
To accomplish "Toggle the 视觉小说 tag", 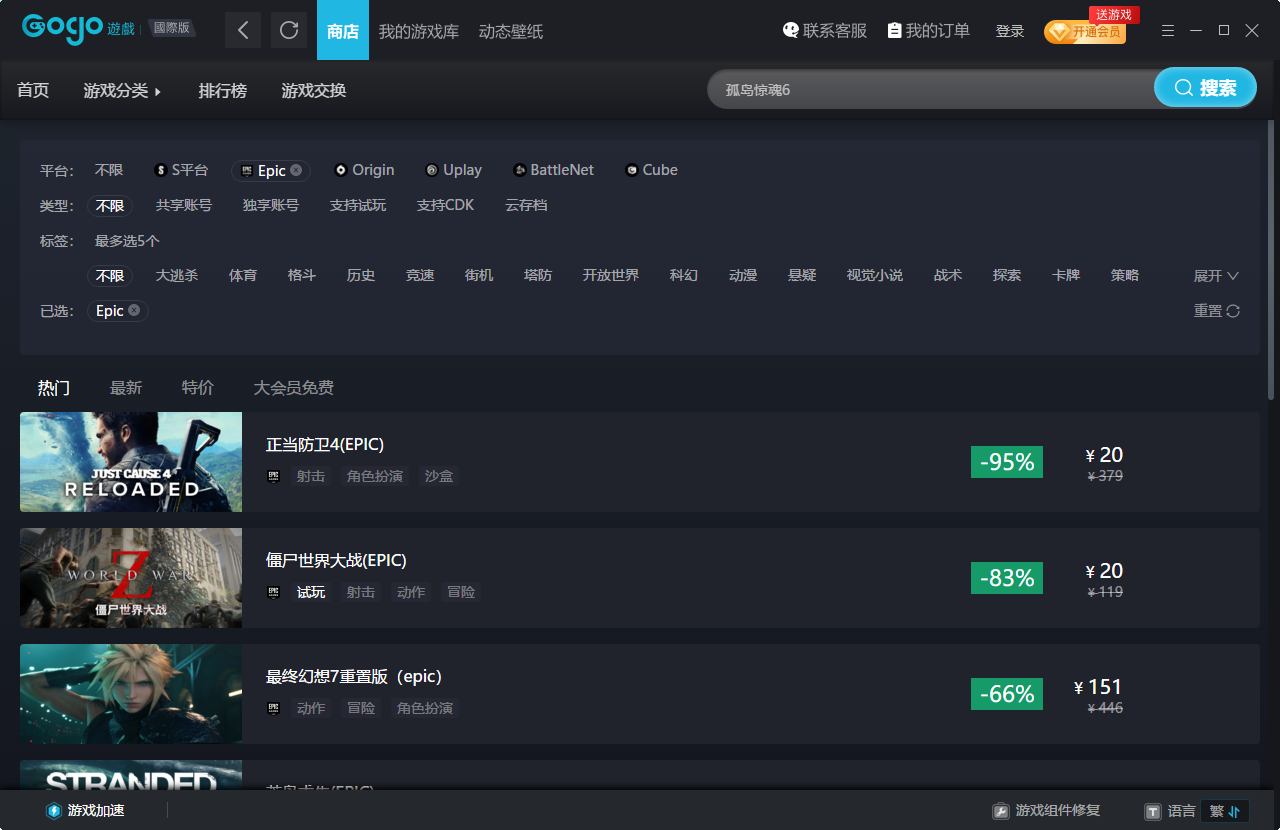I will pyautogui.click(x=875, y=275).
